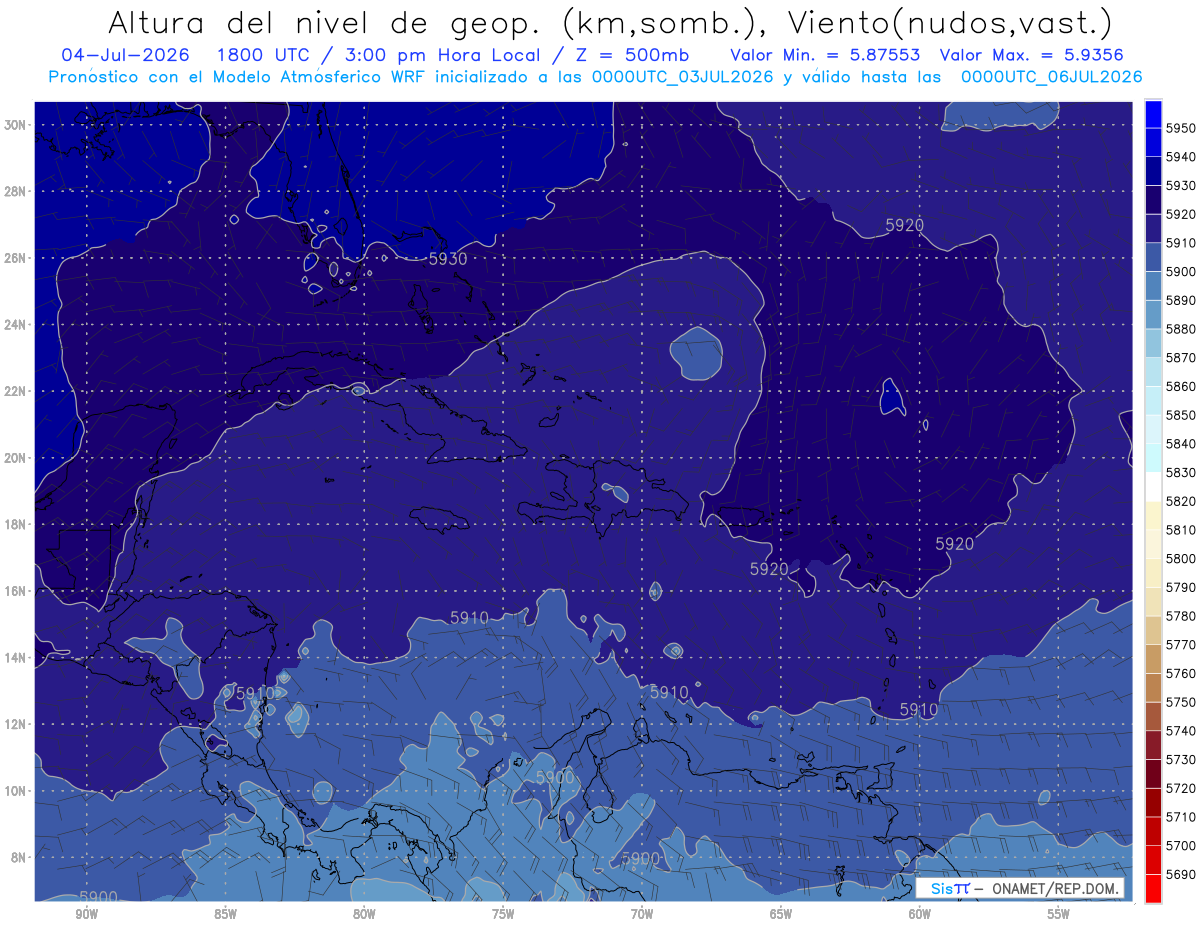The width and height of the screenshot is (1200, 927).
Task: Pick the bright red swatch below legend value 5690
Action: [x=1153, y=888]
